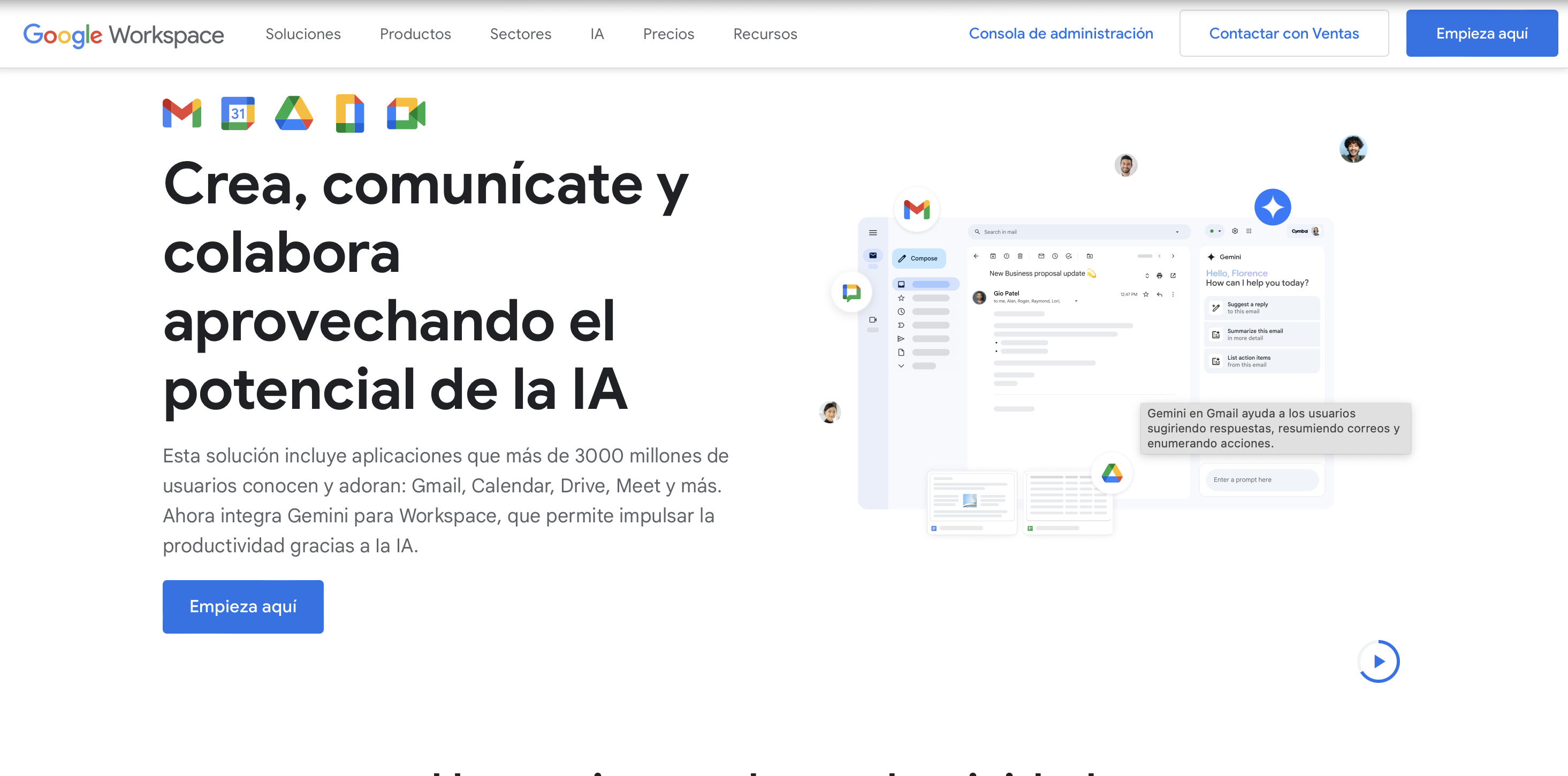Image resolution: width=1568 pixels, height=776 pixels.
Task: Click the Gmail icon above the headline
Action: click(x=181, y=113)
